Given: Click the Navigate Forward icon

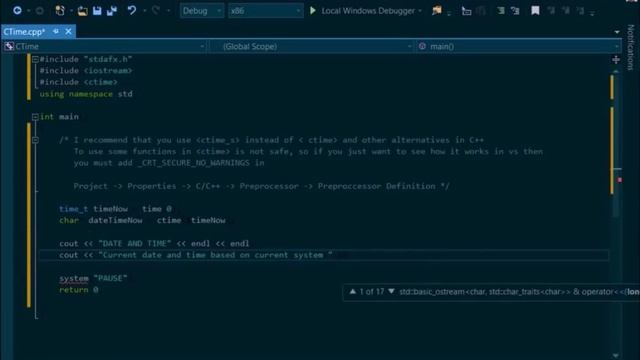Looking at the screenshot, I should 40,11.
